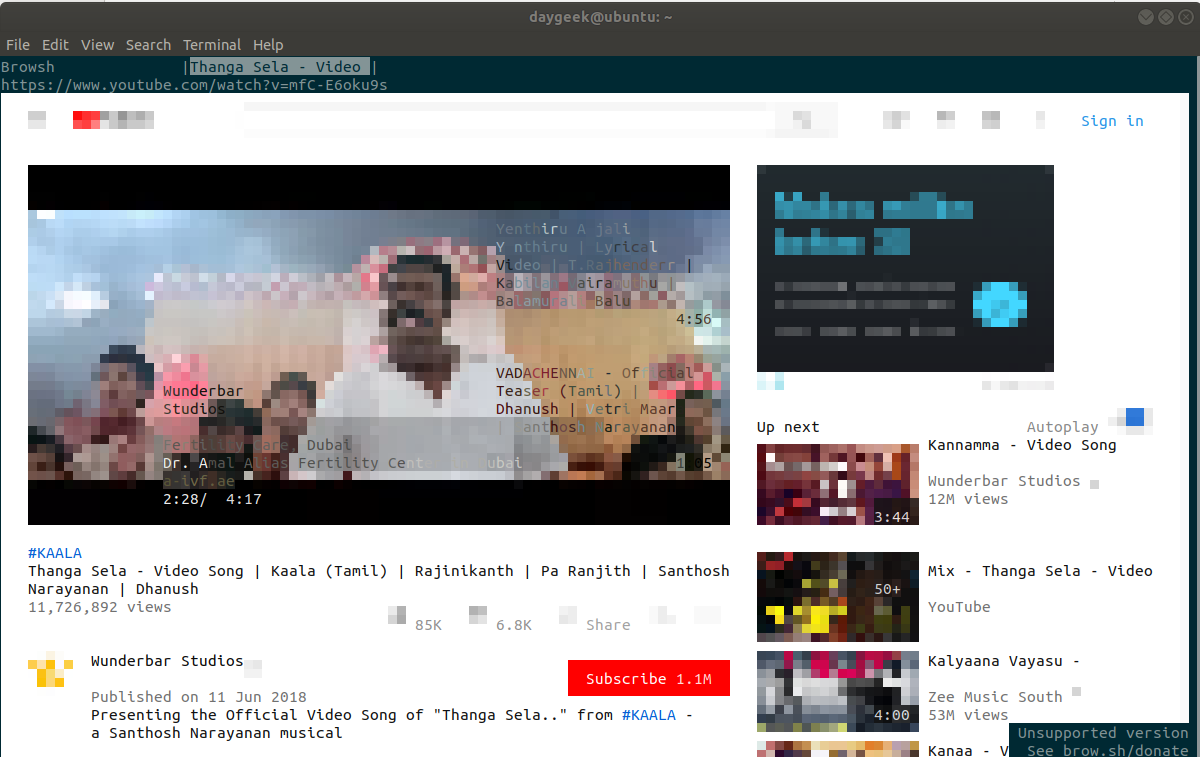This screenshot has width=1200, height=757.
Task: Open the YouTube hamburger guide menu
Action: click(x=37, y=121)
